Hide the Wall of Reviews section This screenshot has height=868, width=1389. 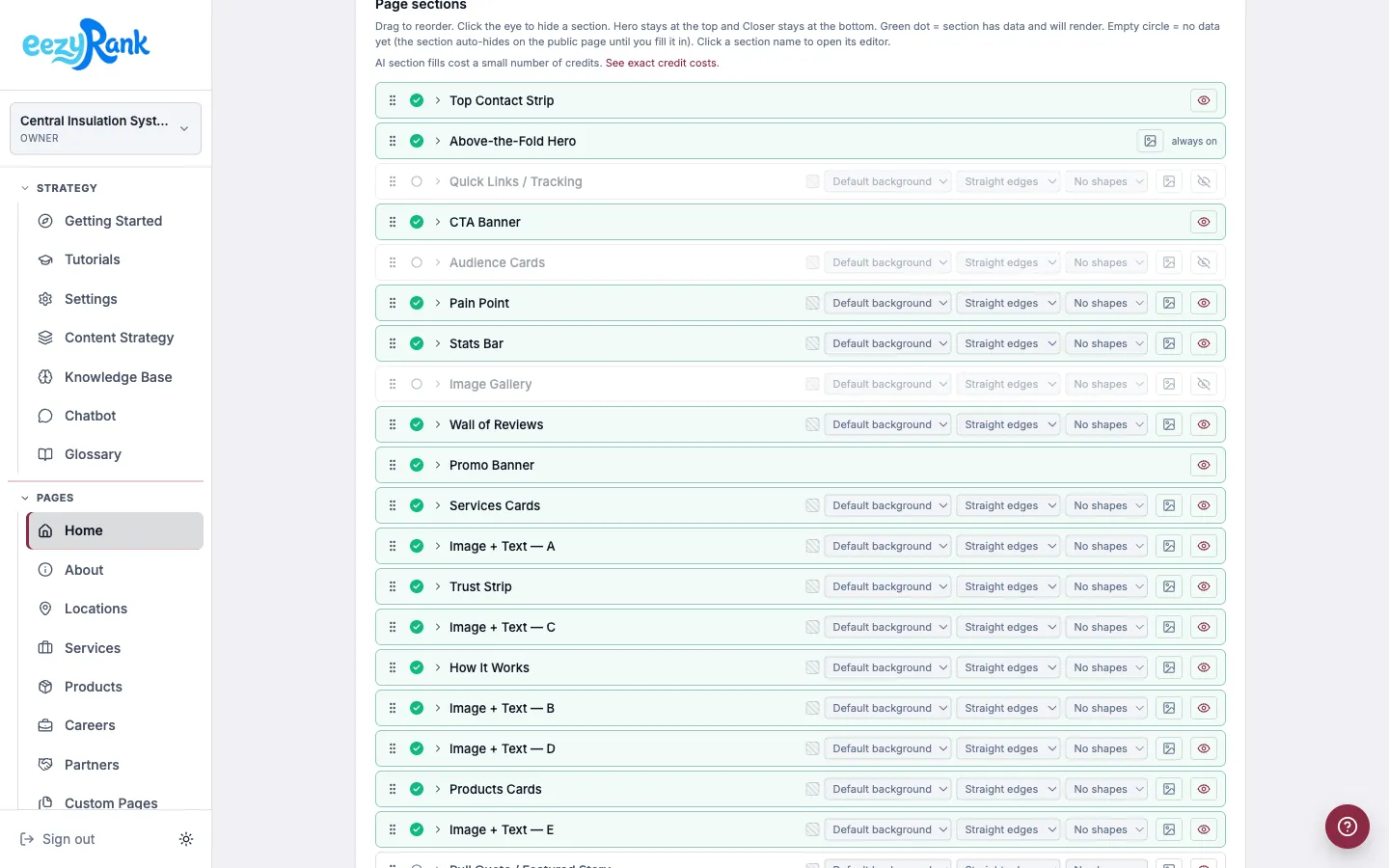click(x=1204, y=424)
